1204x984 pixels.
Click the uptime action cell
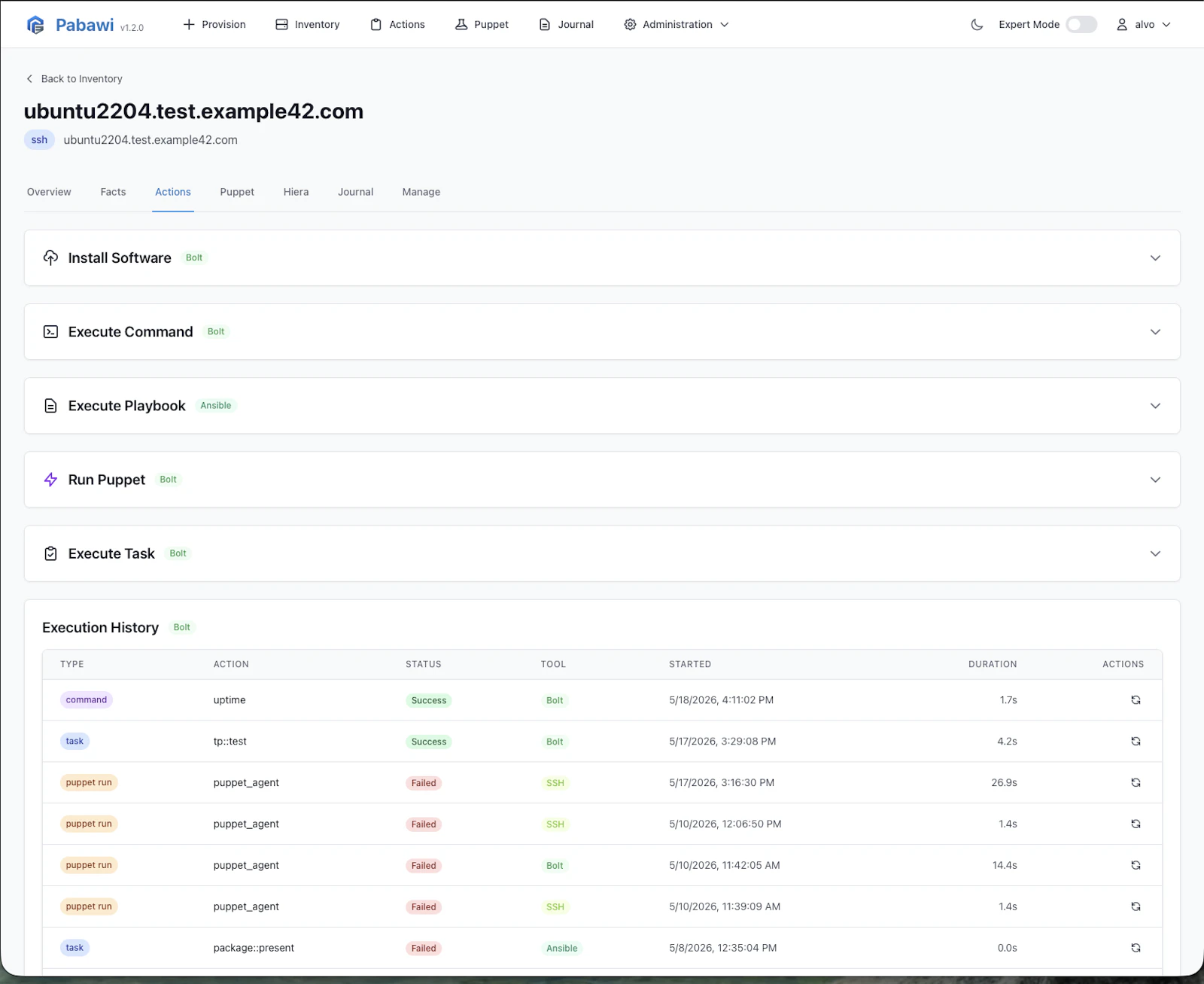click(230, 700)
